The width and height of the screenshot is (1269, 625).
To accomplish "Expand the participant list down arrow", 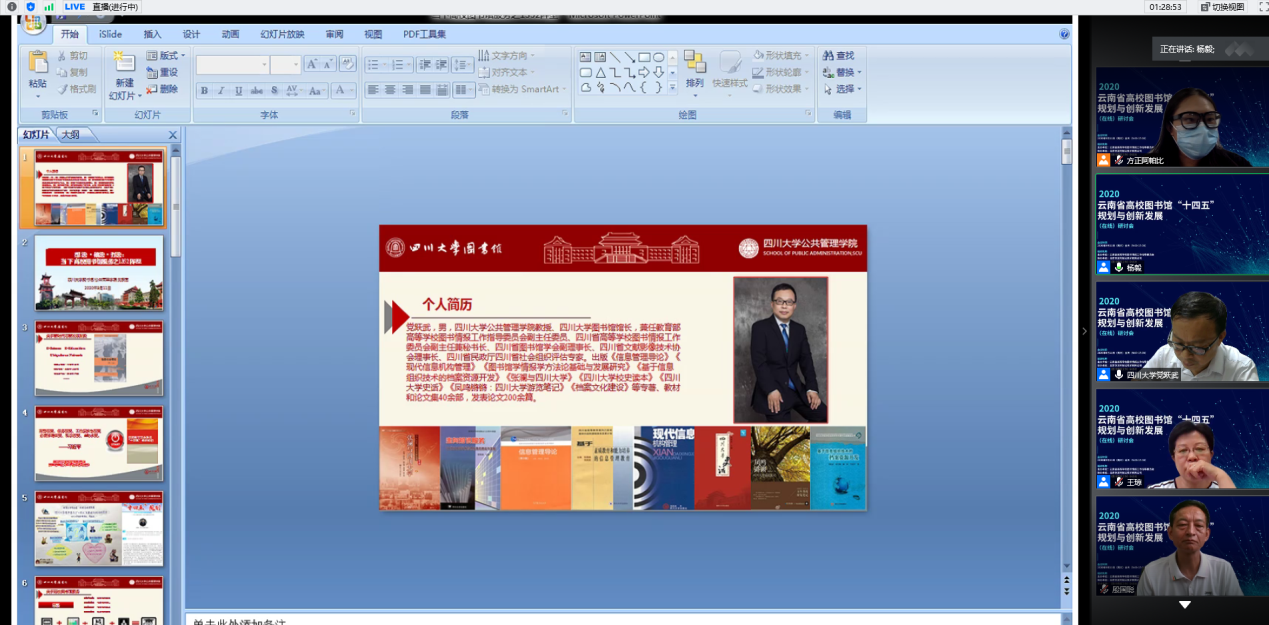I will pos(1184,605).
